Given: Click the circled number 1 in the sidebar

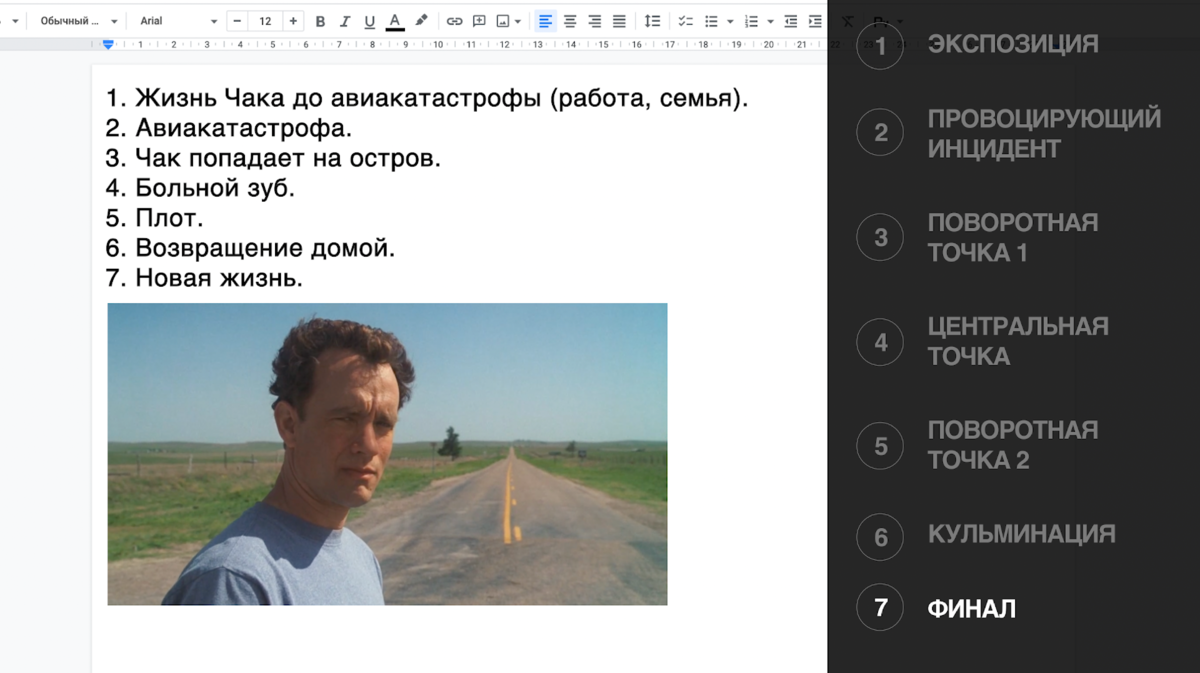Looking at the screenshot, I should pyautogui.click(x=880, y=46).
